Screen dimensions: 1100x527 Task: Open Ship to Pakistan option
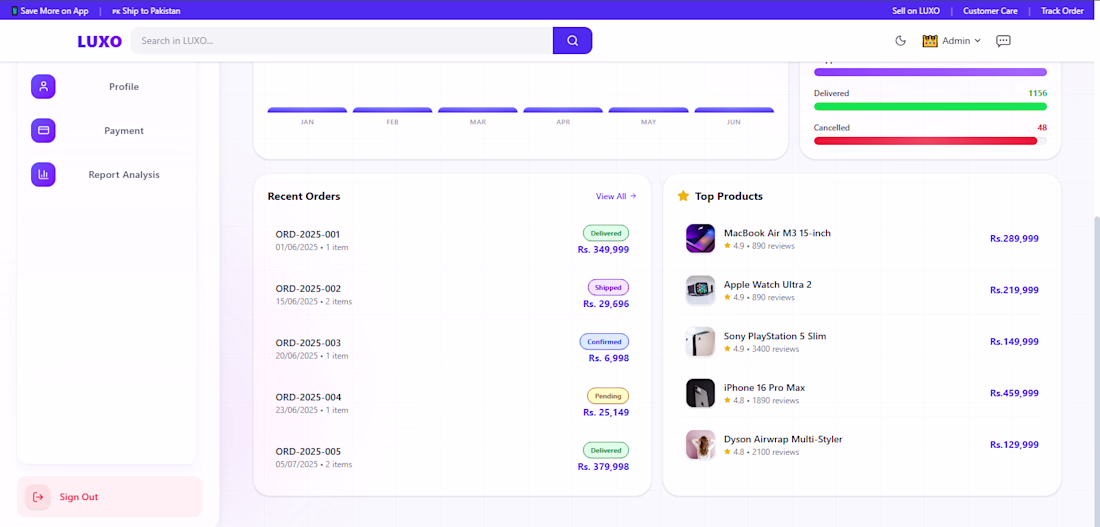[x=146, y=11]
